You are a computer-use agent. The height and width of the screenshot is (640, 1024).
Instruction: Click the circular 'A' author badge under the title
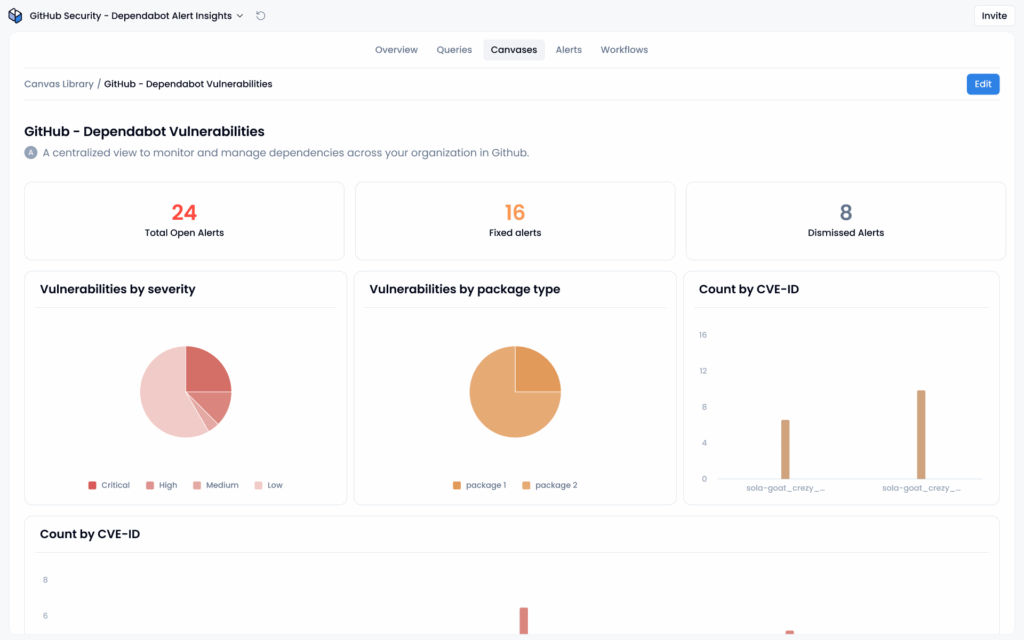click(31, 152)
